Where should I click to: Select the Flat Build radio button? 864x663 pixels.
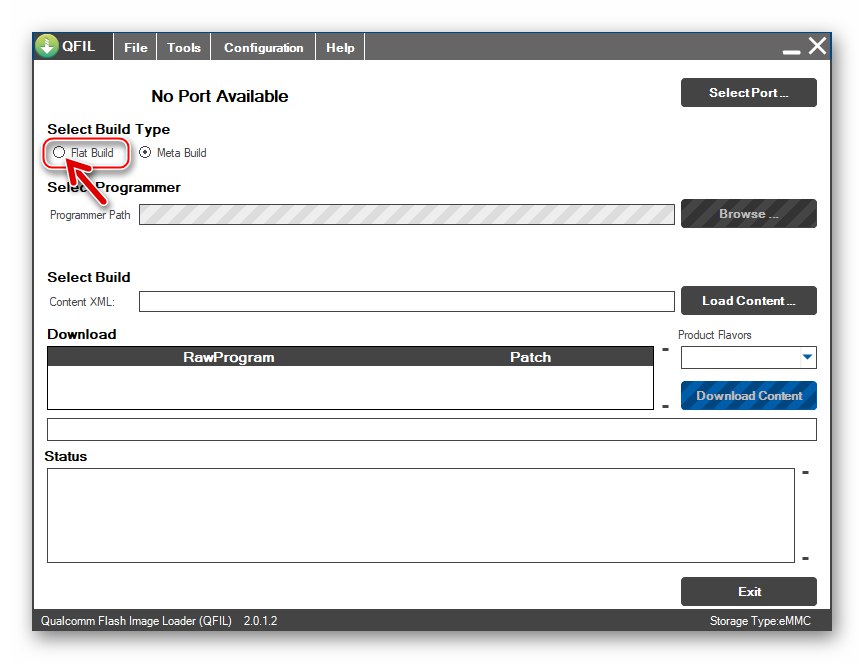pos(60,153)
